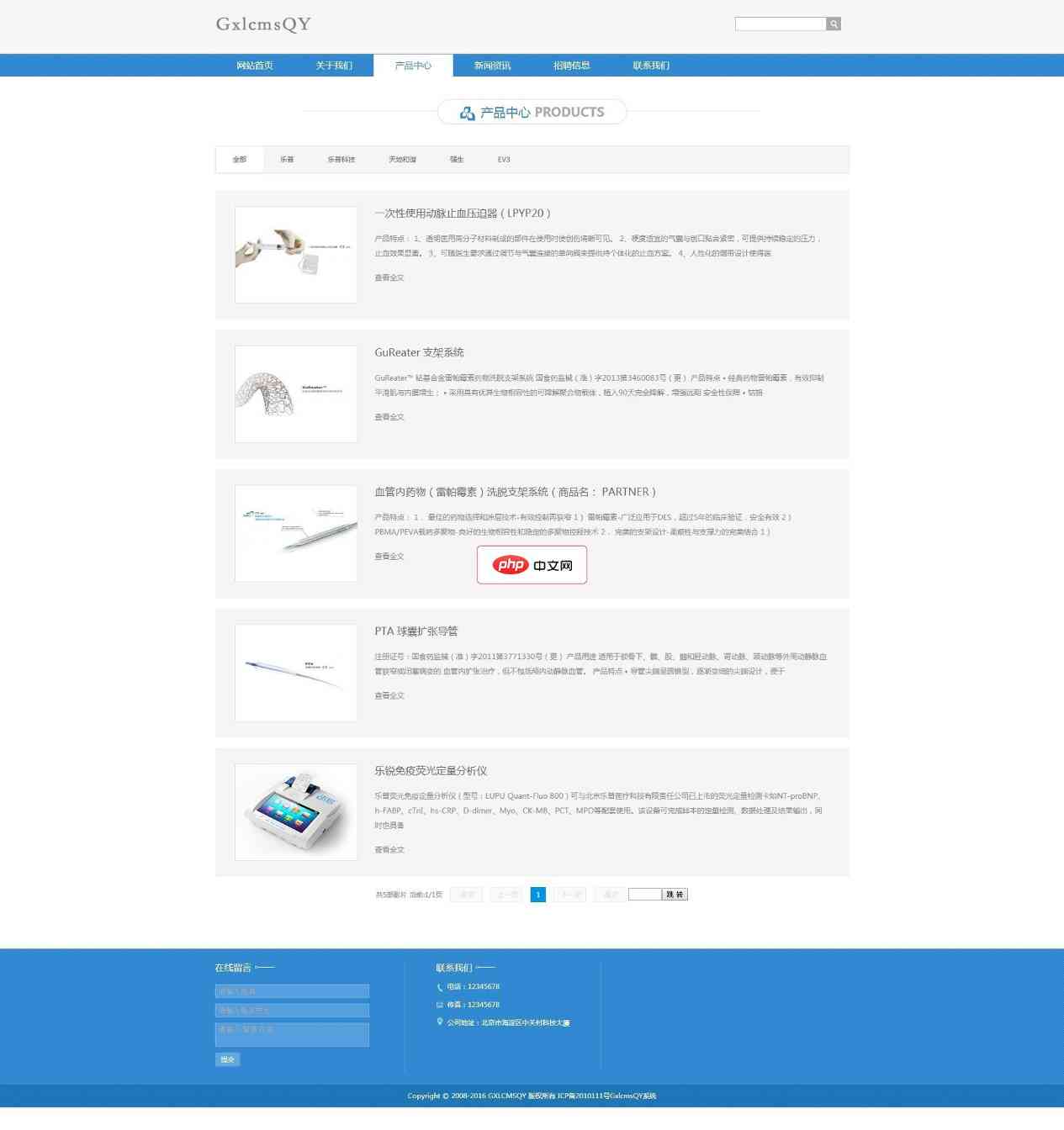Select the 天地和谐 category tab
This screenshot has width=1064, height=1130.
point(402,160)
